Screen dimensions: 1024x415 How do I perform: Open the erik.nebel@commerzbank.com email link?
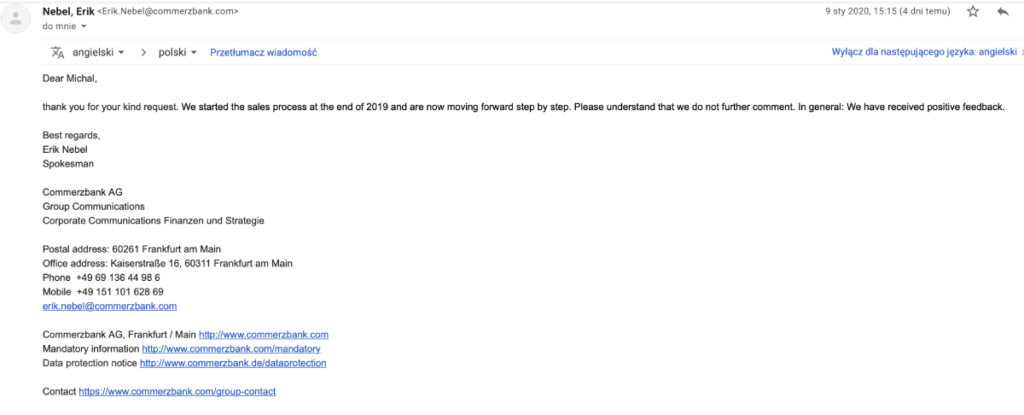pos(110,306)
